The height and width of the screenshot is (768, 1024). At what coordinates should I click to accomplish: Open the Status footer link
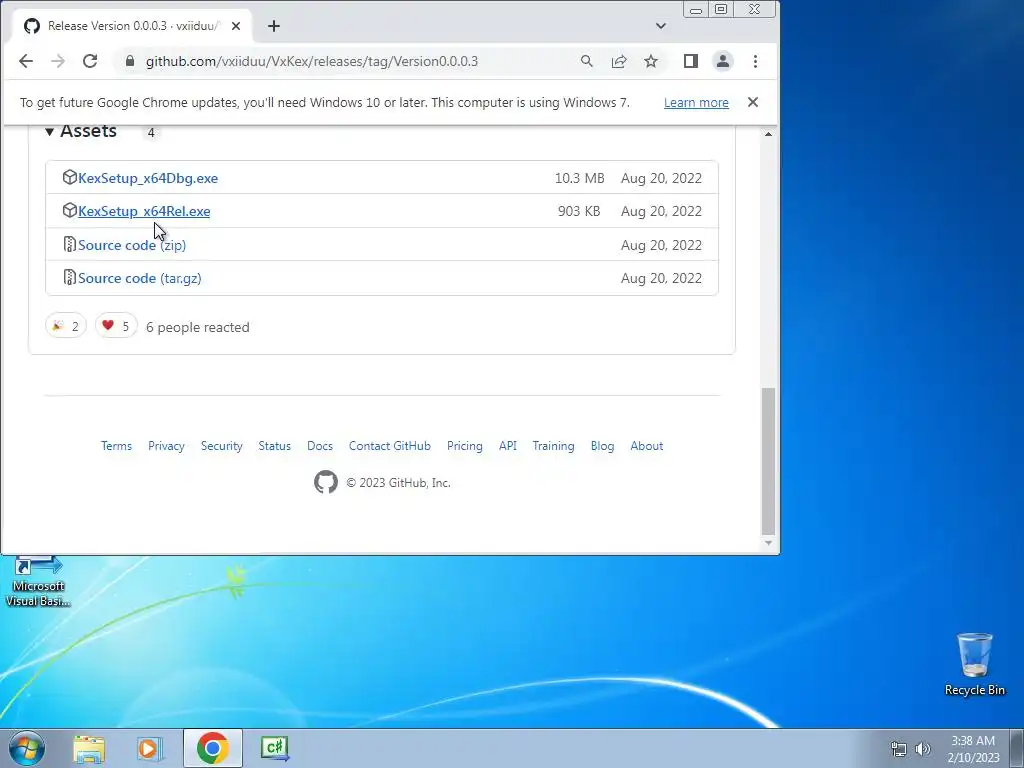pyautogui.click(x=274, y=446)
